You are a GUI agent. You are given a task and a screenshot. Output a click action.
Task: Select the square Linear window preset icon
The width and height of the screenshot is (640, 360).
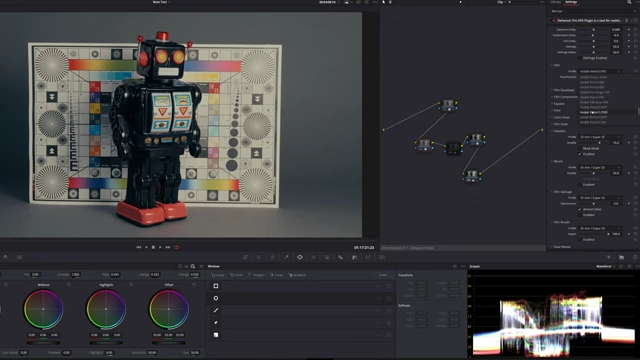click(216, 286)
